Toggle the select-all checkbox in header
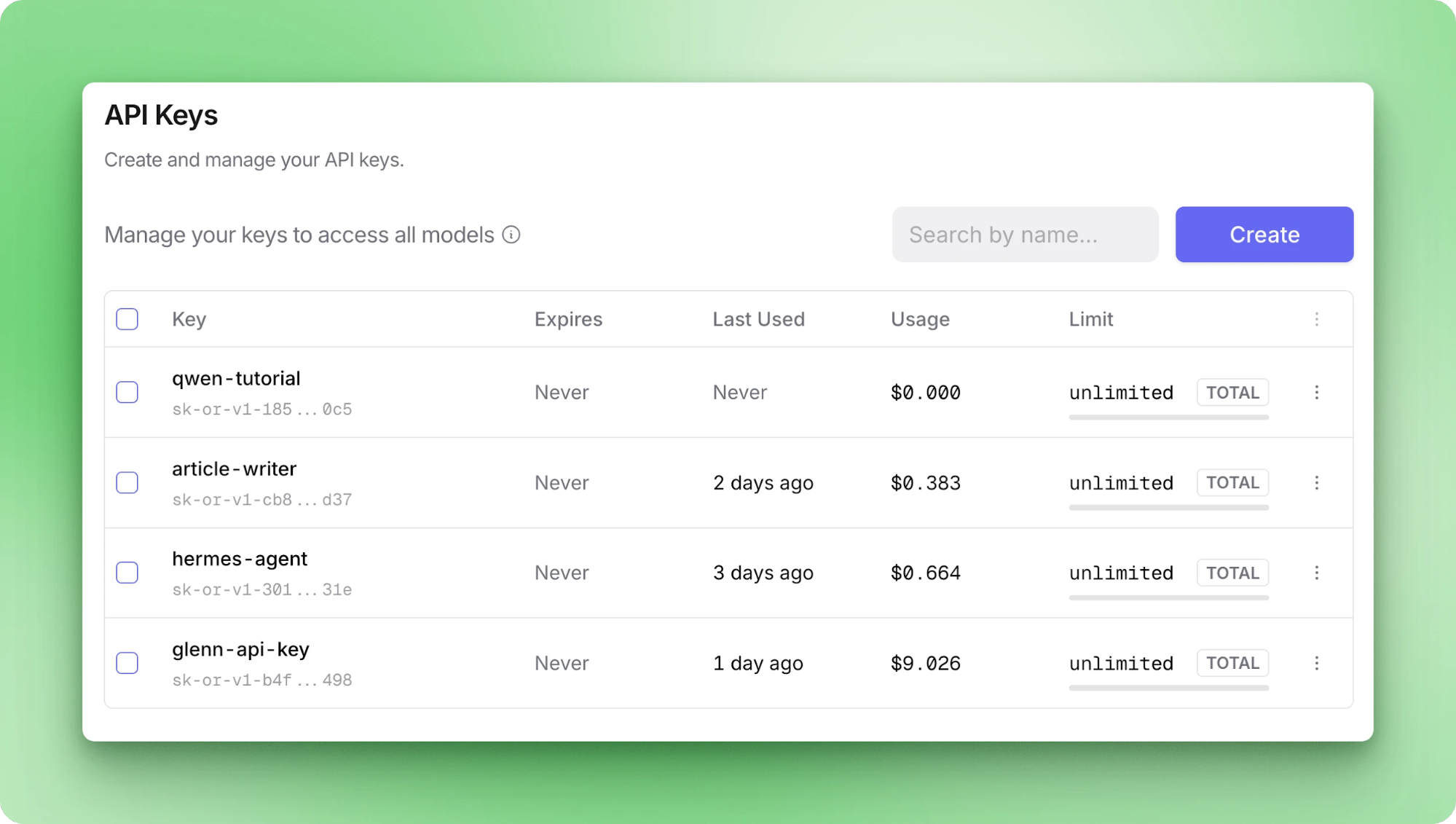 (x=127, y=319)
